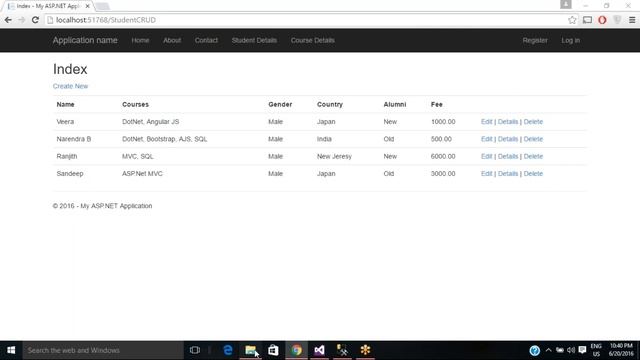Open the battery status tray icon
Viewport: 640px width, 360px height.
coord(560,350)
